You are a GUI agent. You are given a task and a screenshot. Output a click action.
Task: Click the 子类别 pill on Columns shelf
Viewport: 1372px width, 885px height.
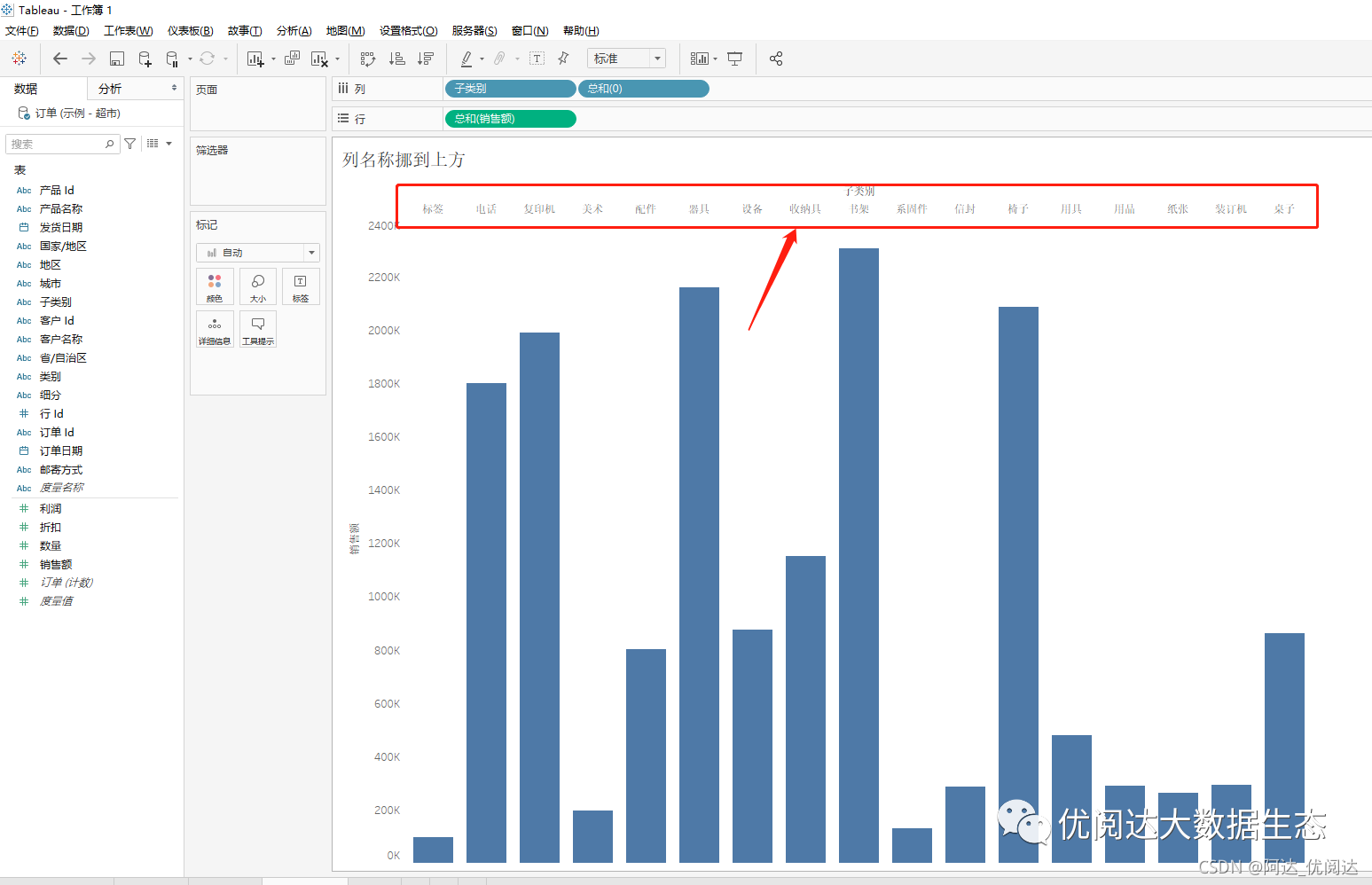point(510,89)
